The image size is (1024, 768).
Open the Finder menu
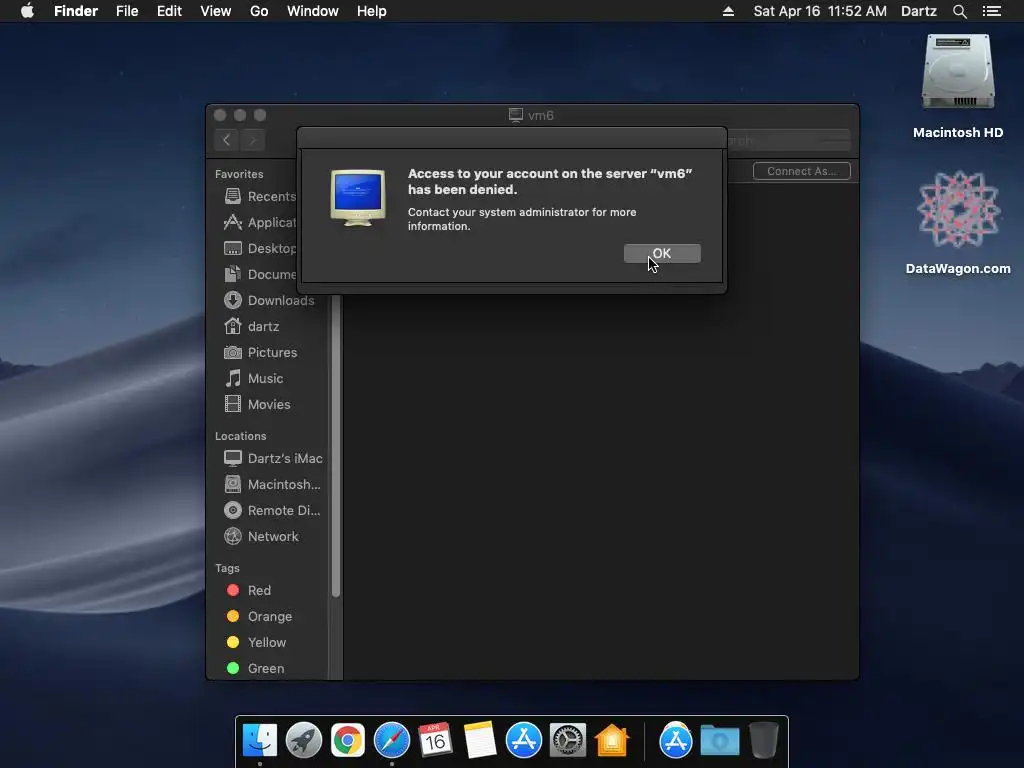[x=76, y=11]
